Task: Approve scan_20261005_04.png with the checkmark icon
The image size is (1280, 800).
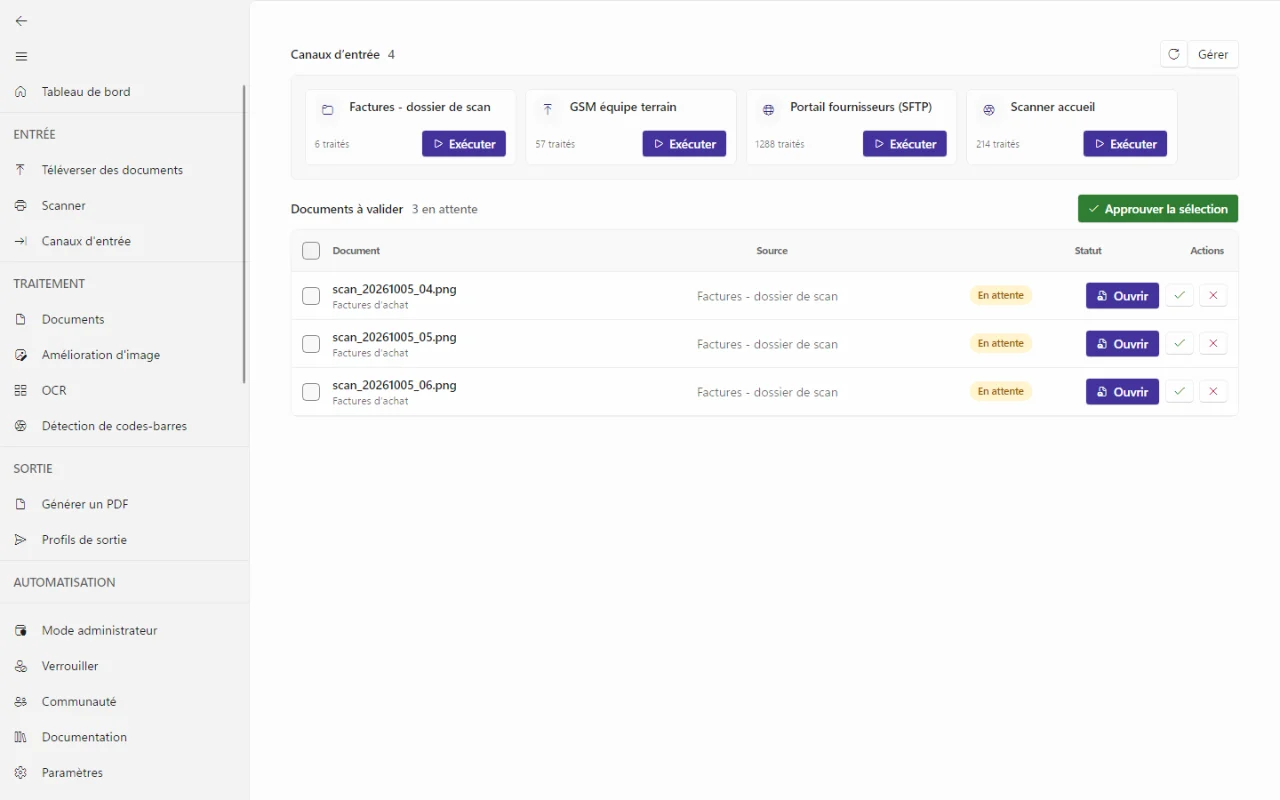Action: click(1180, 295)
